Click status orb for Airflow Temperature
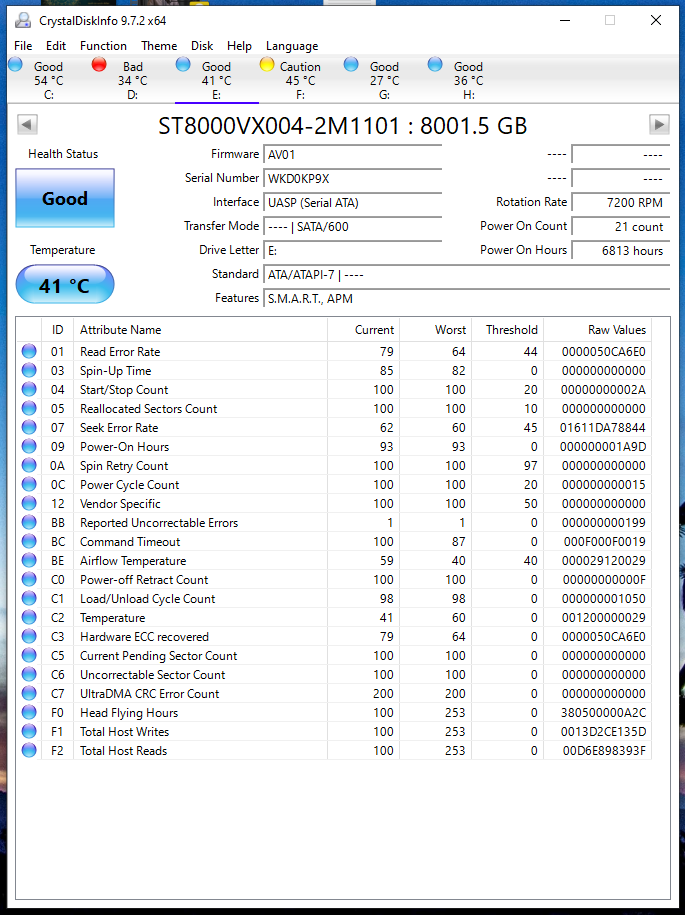 tap(29, 560)
